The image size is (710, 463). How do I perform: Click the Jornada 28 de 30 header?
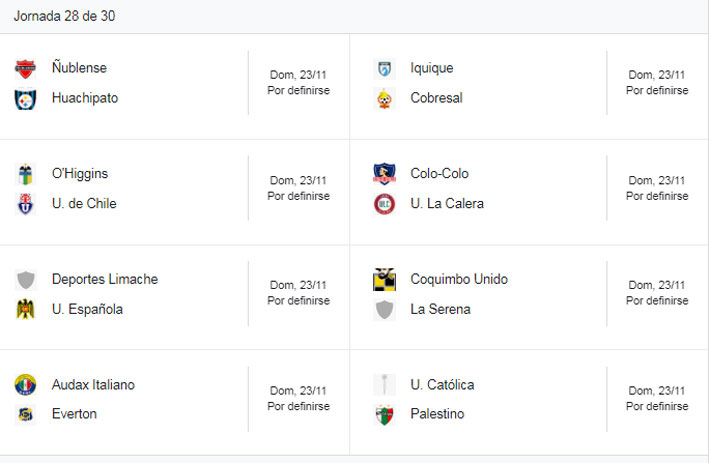pyautogui.click(x=64, y=16)
